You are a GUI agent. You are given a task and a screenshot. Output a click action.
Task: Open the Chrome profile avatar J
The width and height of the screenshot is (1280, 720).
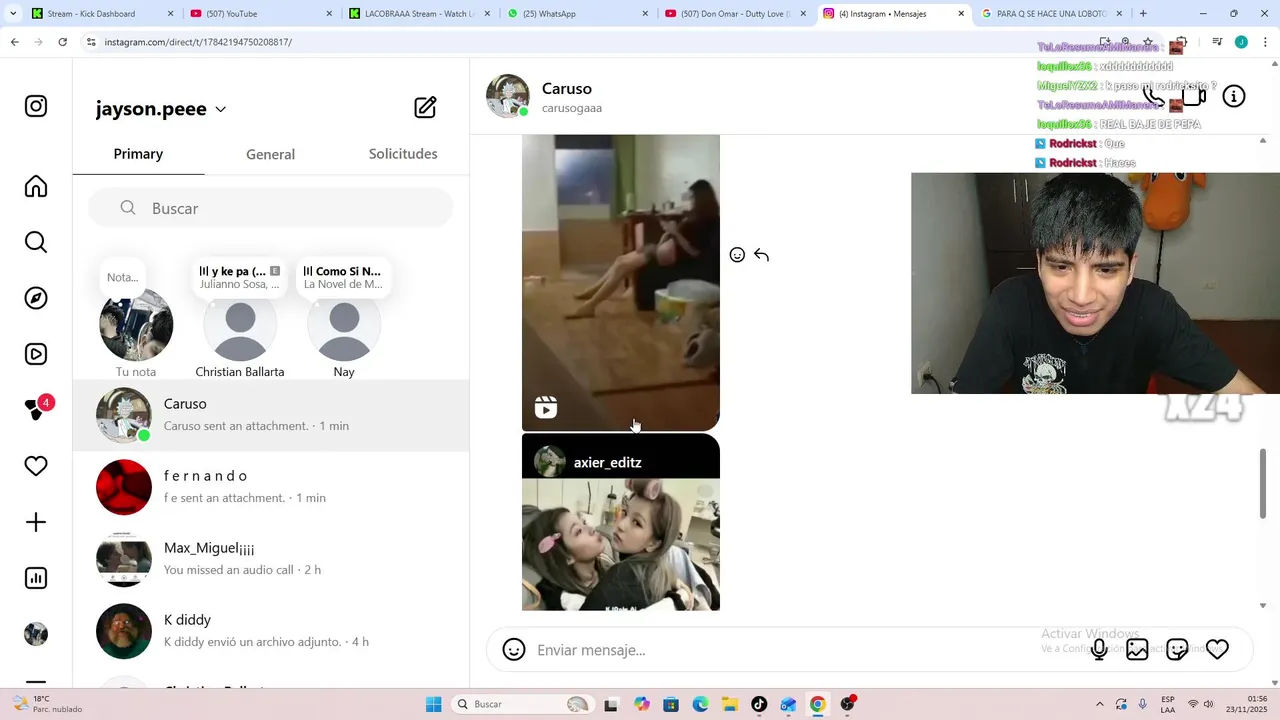click(1241, 42)
